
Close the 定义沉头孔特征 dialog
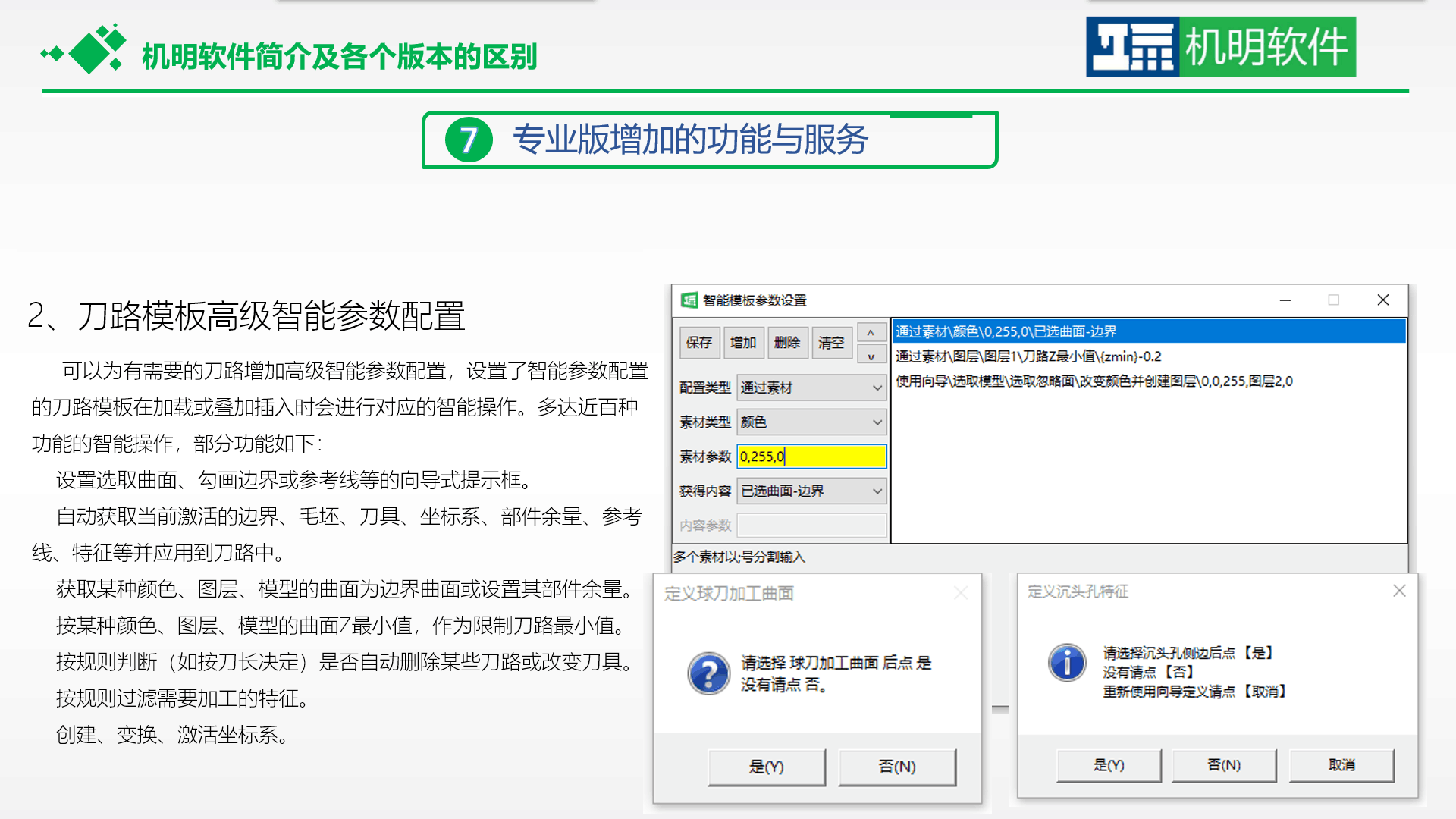coord(1399,591)
